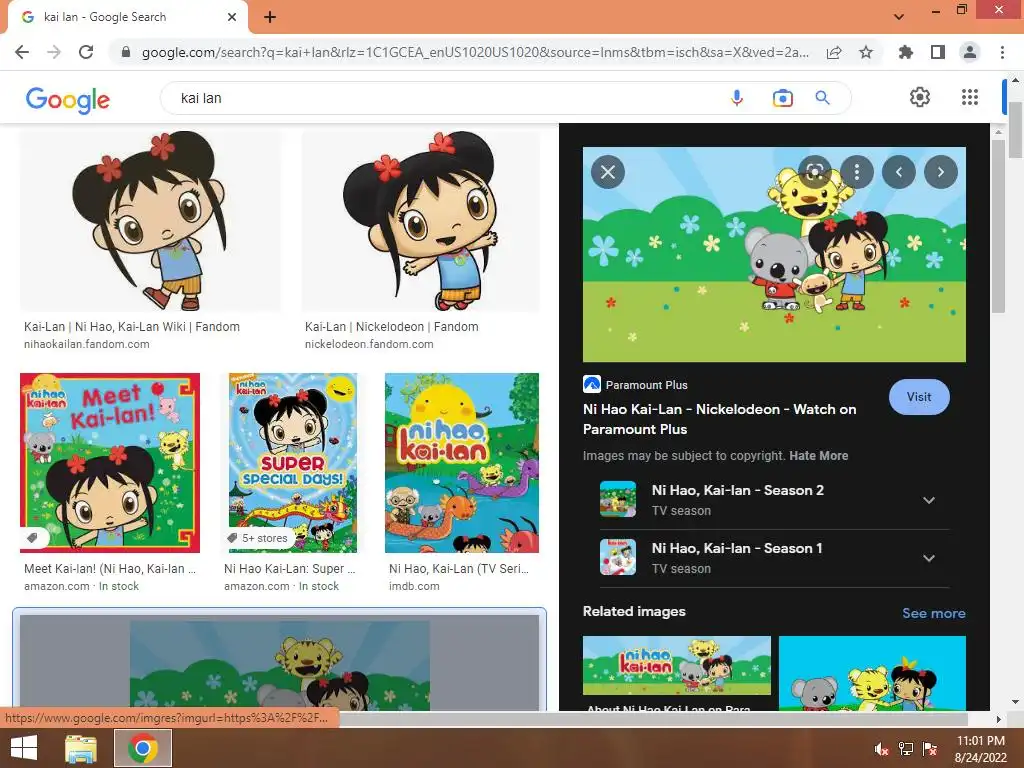Reload the current page
The image size is (1024, 768).
pos(86,52)
